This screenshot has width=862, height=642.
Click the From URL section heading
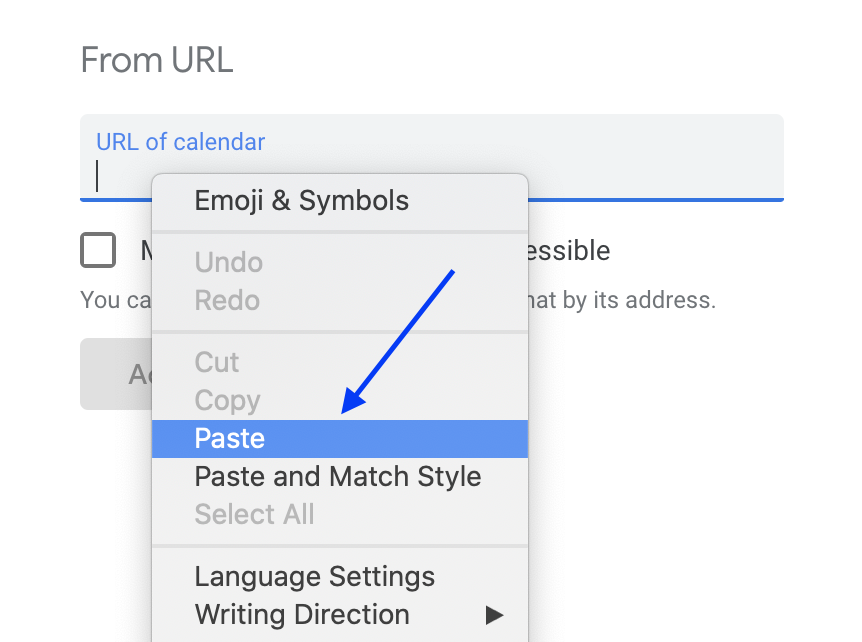(x=156, y=60)
